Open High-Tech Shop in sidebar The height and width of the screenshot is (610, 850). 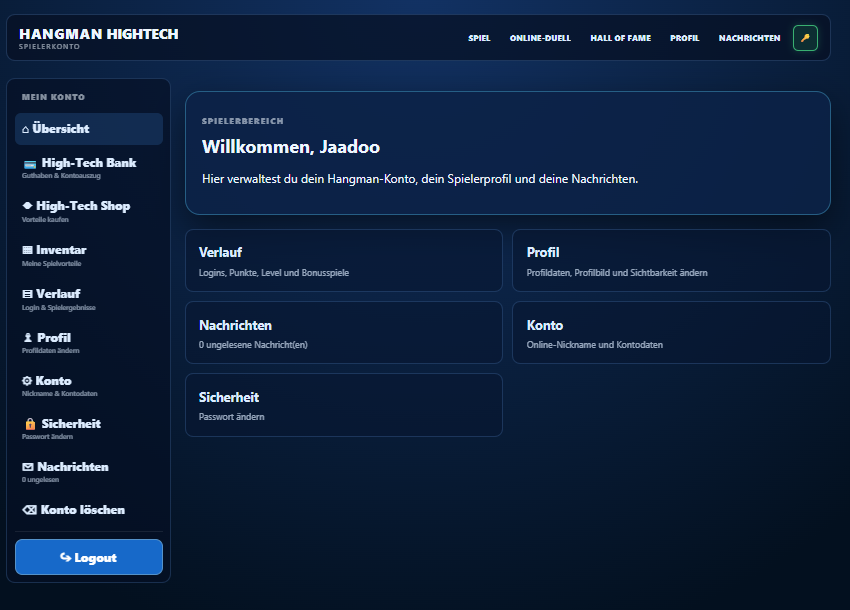(x=89, y=211)
